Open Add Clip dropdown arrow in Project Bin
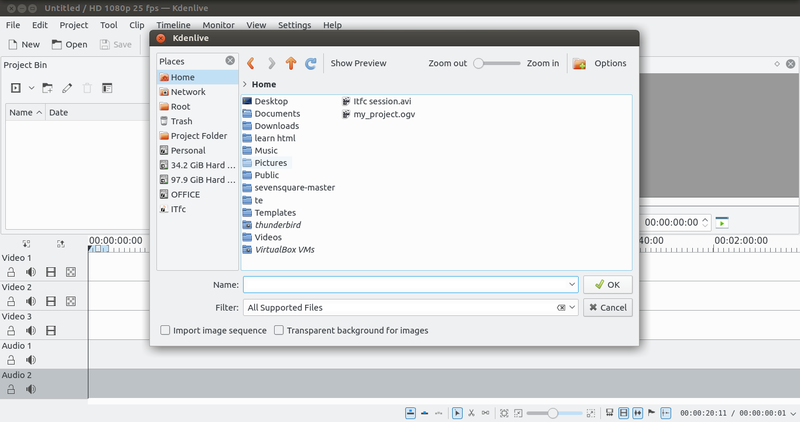The height and width of the screenshot is (422, 800). [x=31, y=88]
